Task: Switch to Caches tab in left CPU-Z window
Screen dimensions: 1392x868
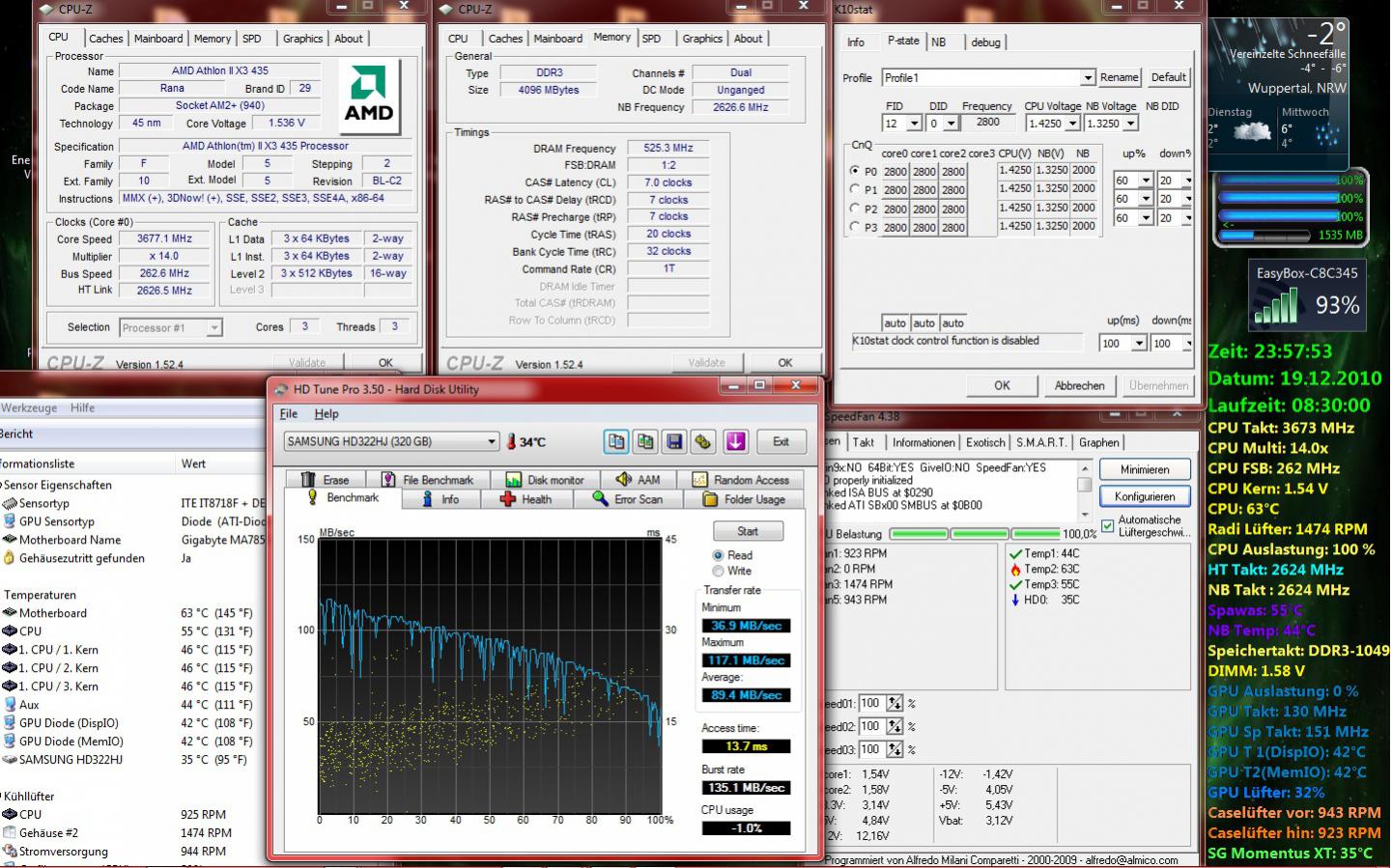Action: (106, 39)
